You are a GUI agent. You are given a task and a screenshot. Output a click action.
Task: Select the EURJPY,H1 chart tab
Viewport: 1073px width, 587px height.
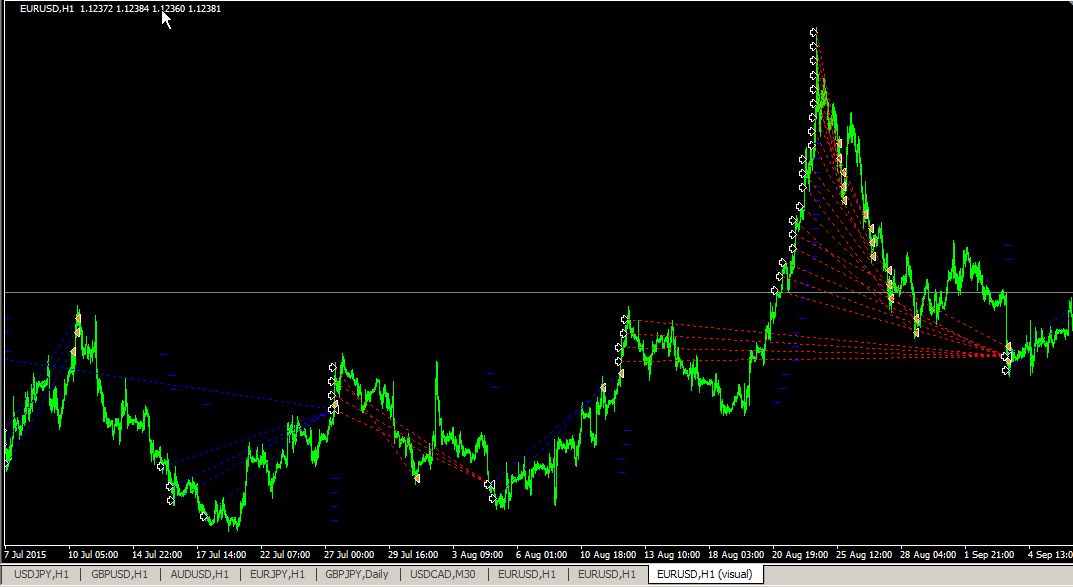point(277,574)
